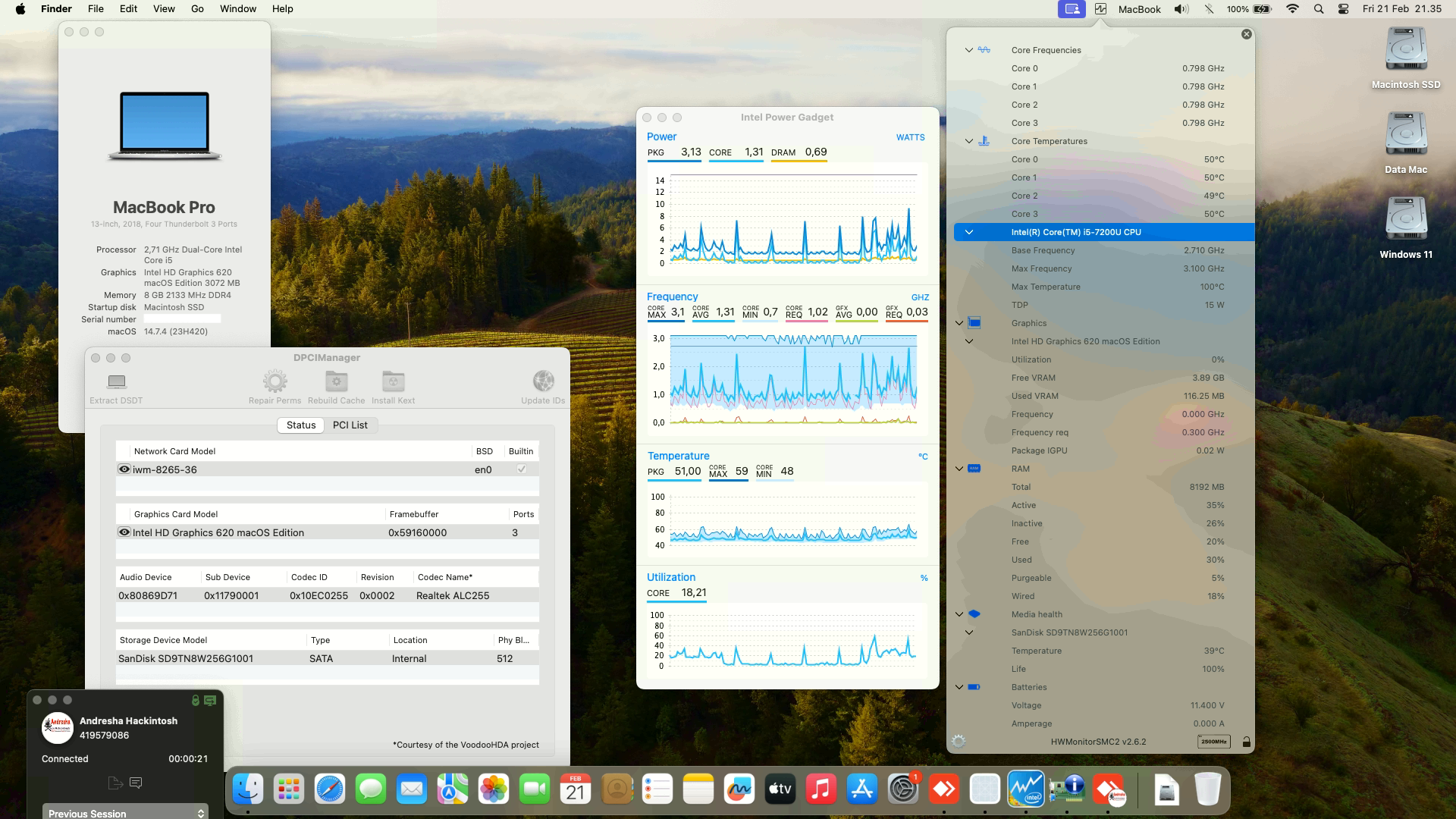Click °C unit label in Temperature section
Image resolution: width=1456 pixels, height=819 pixels.
923,457
